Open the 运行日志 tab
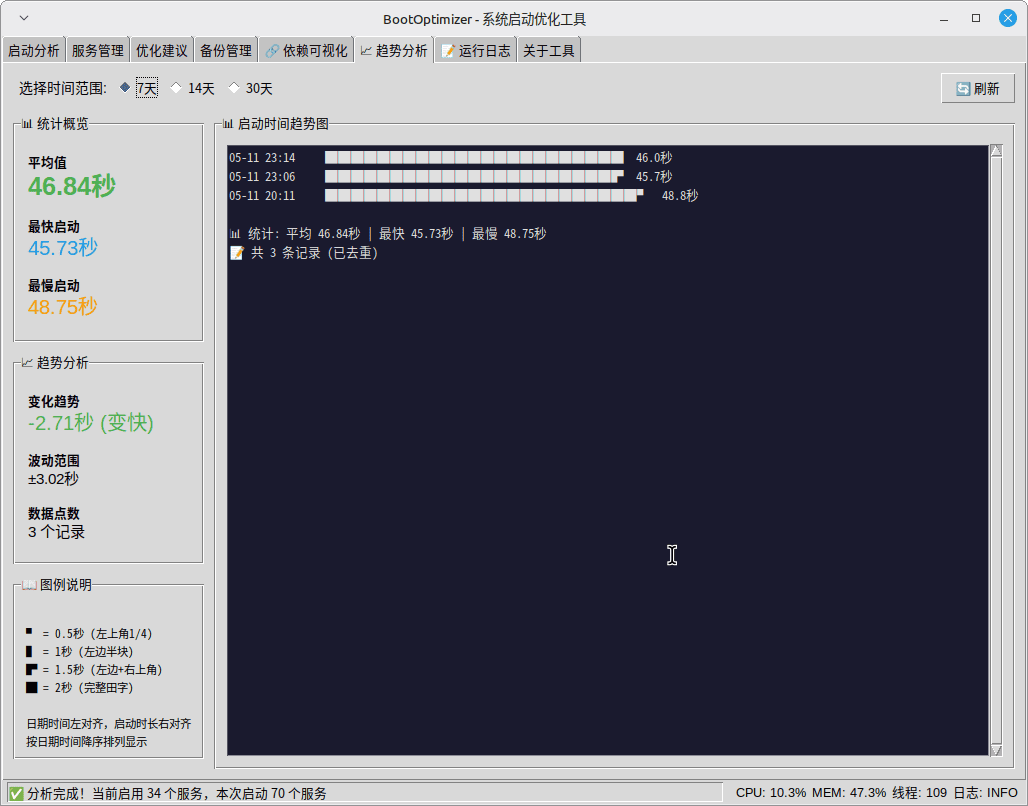This screenshot has height=806, width=1028. [x=476, y=50]
